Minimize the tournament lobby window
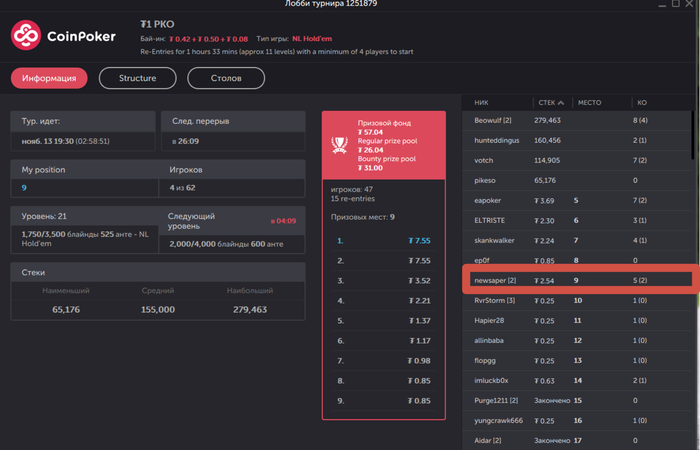 662,4
